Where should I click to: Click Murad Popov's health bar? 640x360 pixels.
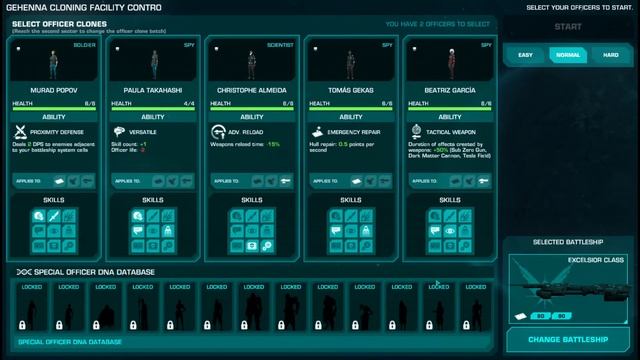click(x=54, y=109)
